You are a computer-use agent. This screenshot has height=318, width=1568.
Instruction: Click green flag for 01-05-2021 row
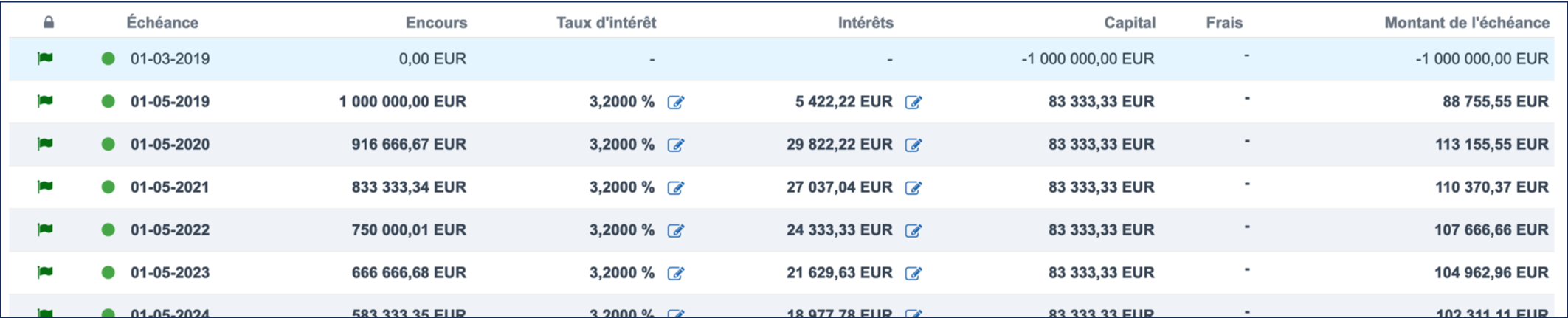point(45,187)
